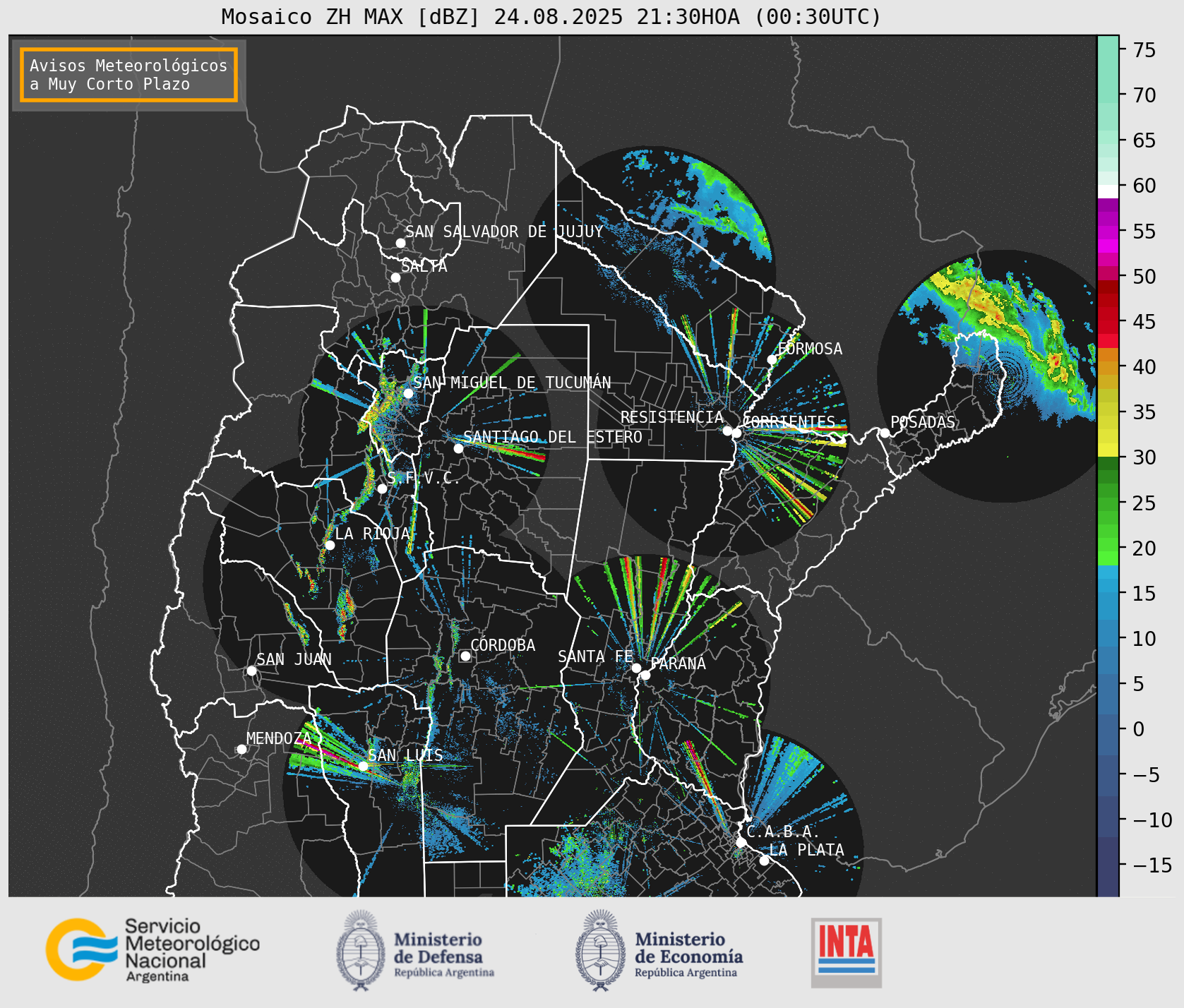The width and height of the screenshot is (1184, 1008).
Task: Click the CÓRDOBA label text
Action: click(x=503, y=645)
